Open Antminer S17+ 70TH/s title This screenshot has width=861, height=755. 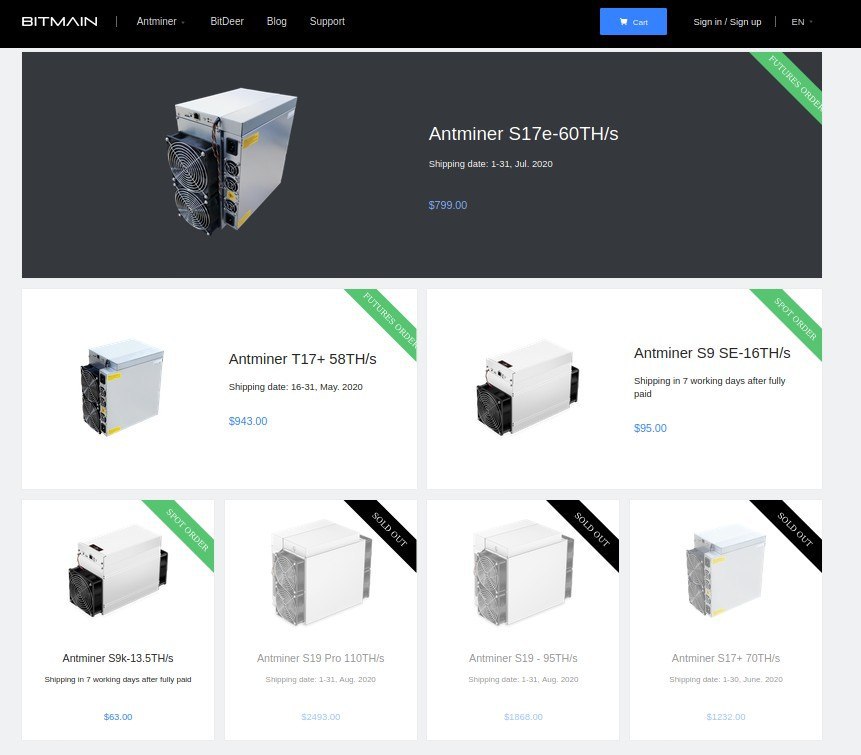726,658
